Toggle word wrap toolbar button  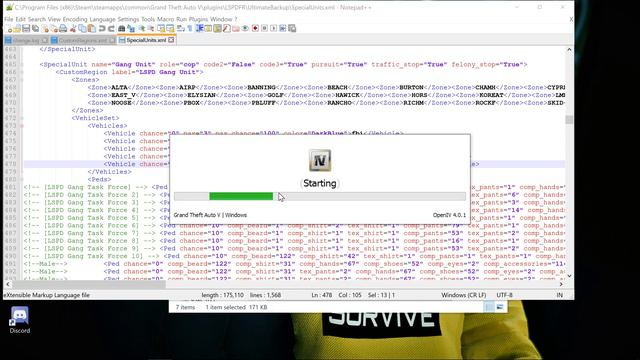[x=180, y=29]
